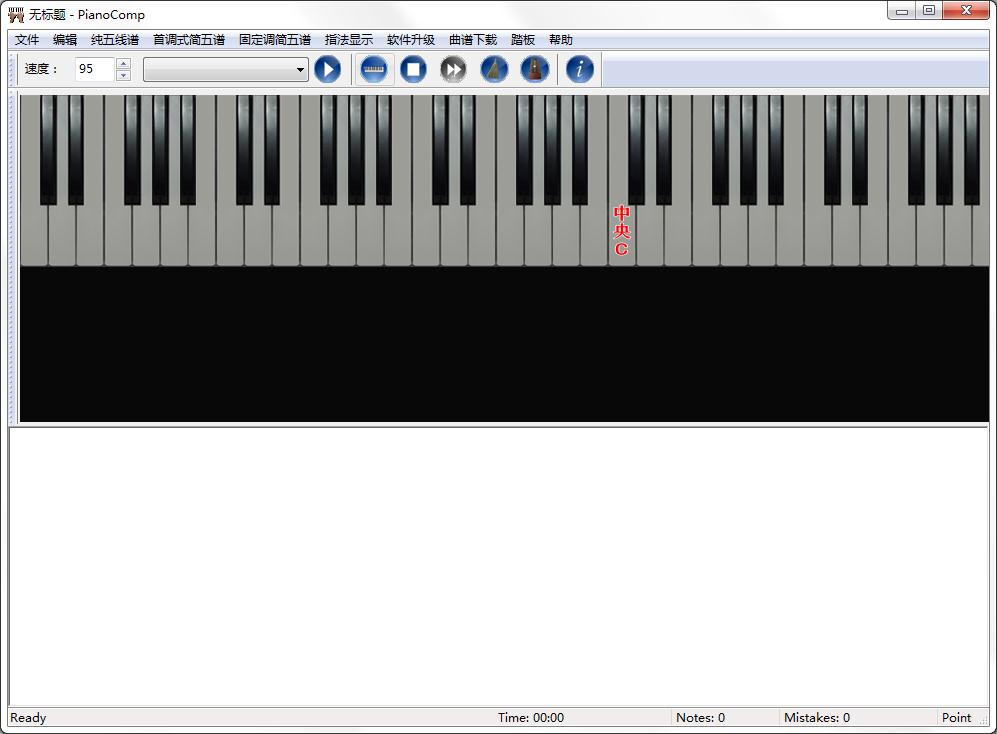Close the PianoComp window

966,10
